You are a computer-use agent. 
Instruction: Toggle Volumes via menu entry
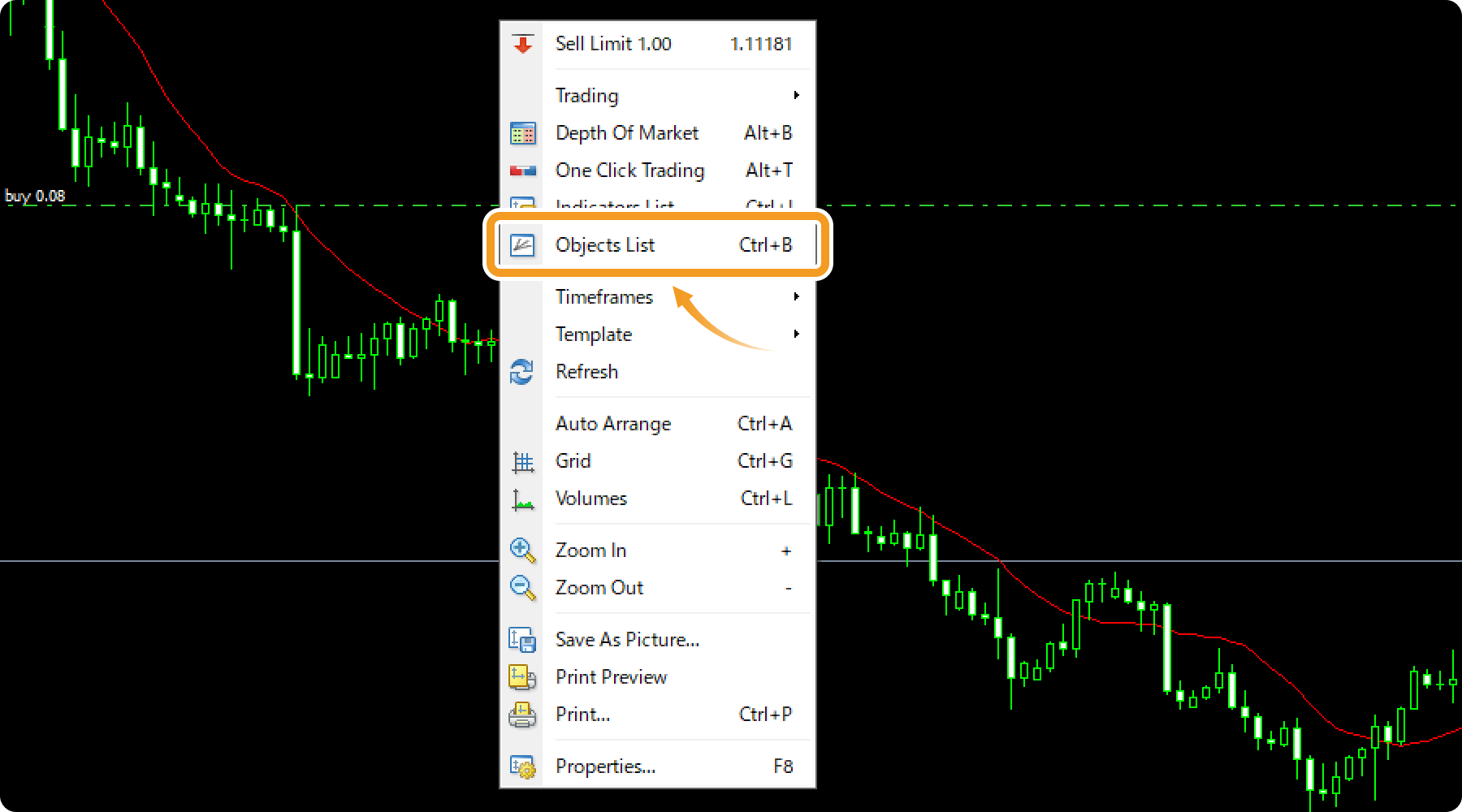[x=658, y=499]
